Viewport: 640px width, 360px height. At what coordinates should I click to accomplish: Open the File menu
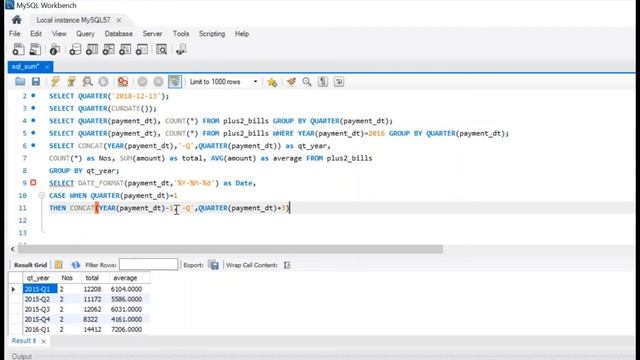coord(15,34)
